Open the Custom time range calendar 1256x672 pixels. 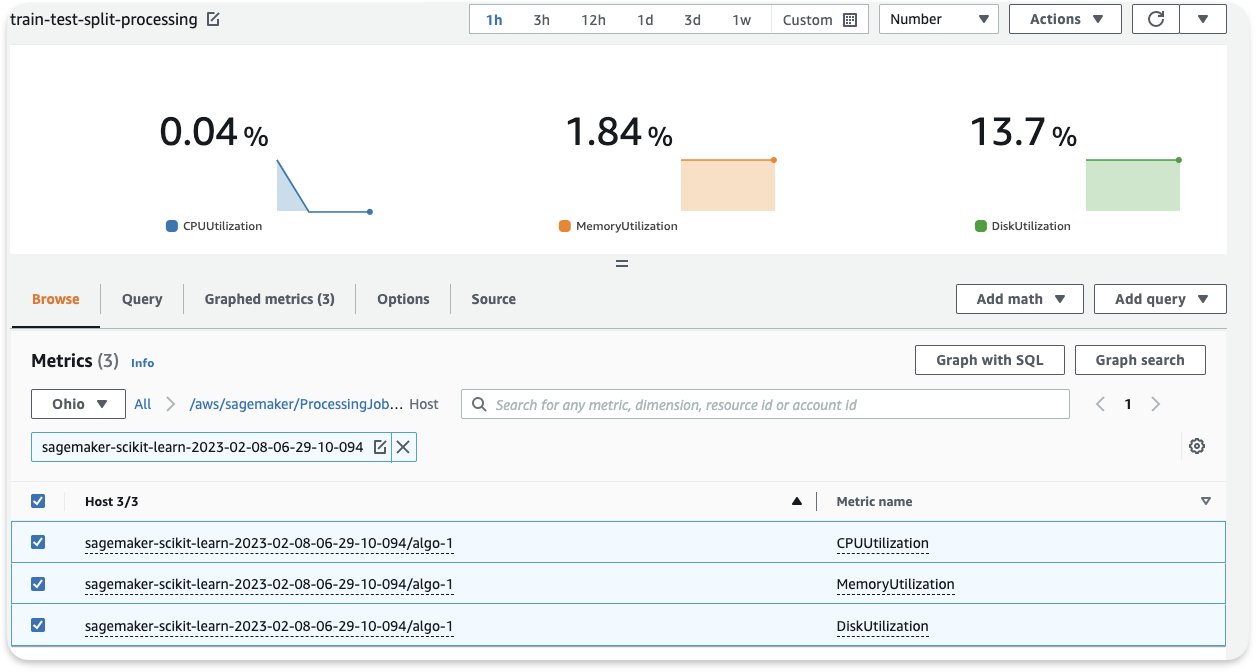coord(819,20)
